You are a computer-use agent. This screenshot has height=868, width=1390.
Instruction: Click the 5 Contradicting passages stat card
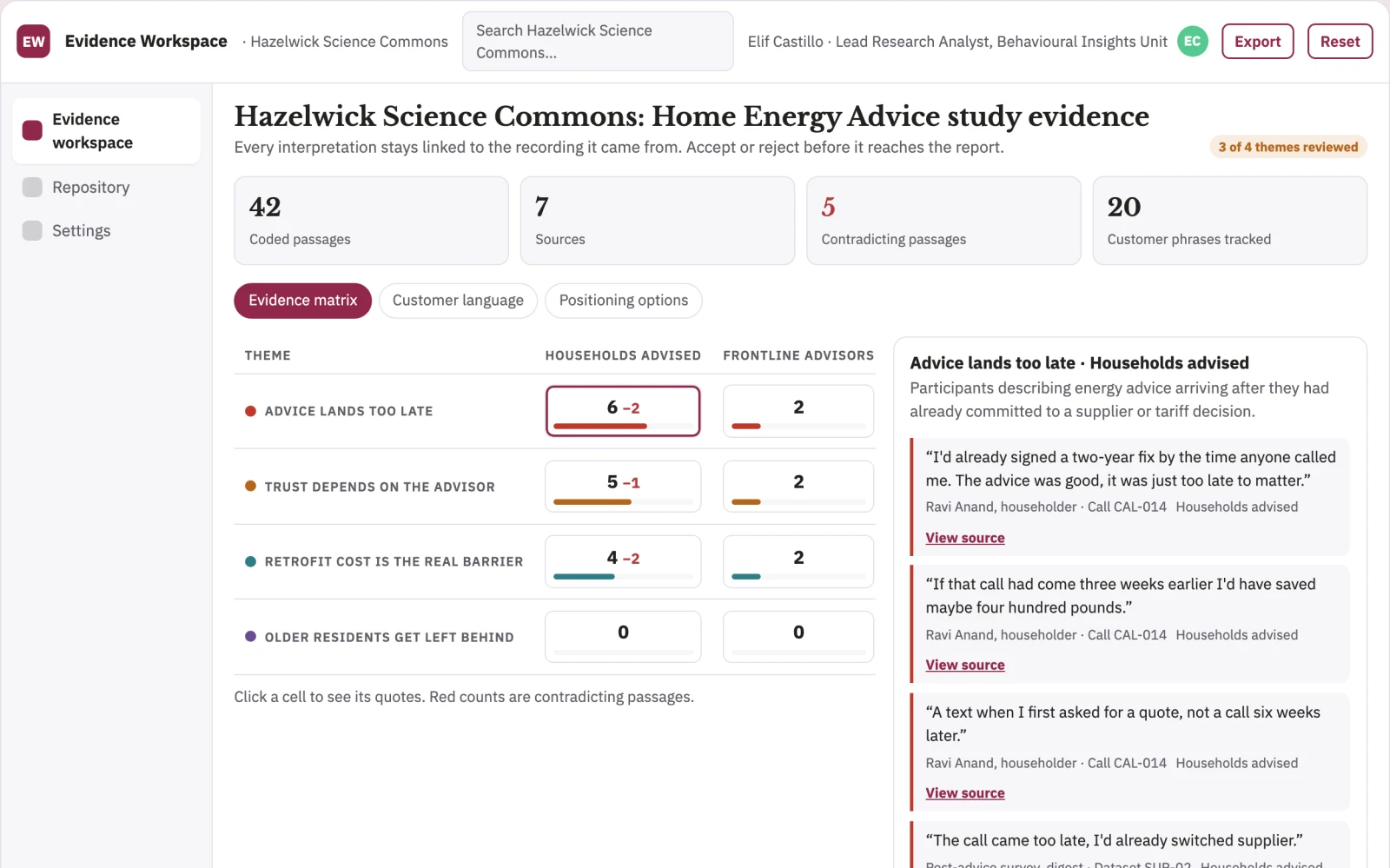(x=943, y=221)
